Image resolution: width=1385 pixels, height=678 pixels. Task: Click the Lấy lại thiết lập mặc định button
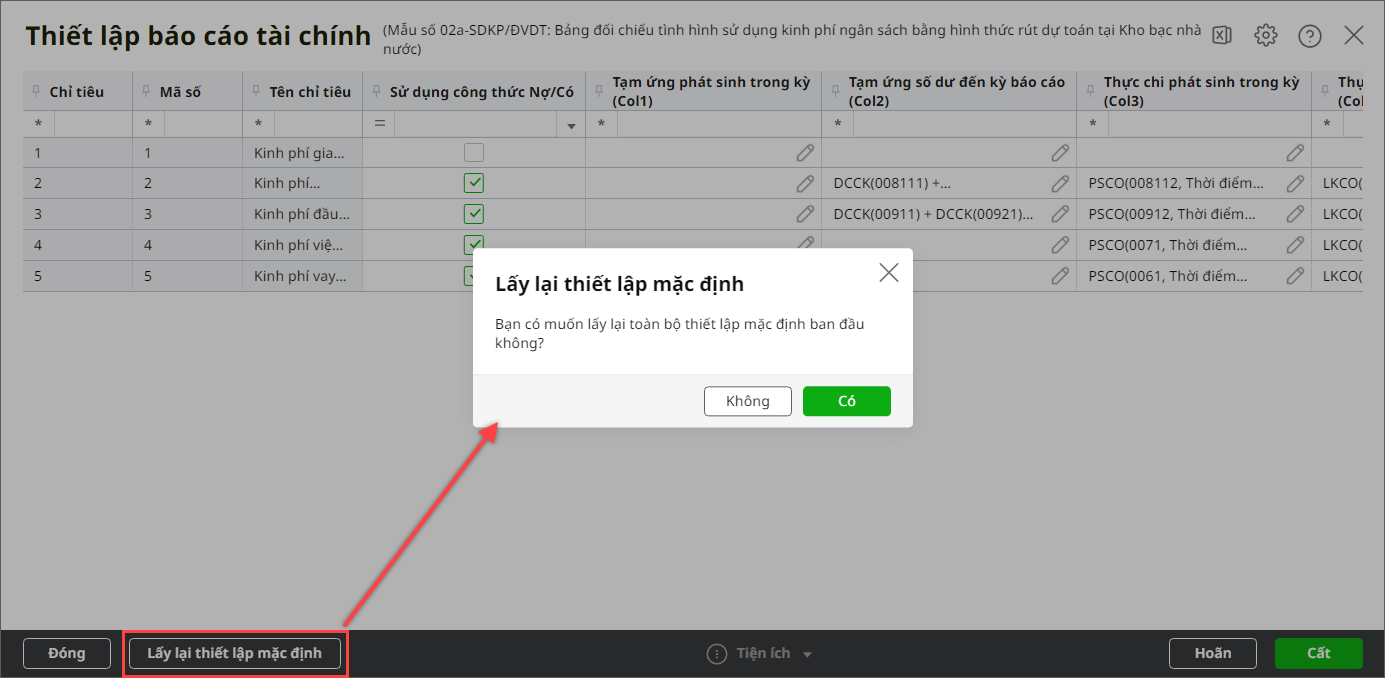pyautogui.click(x=235, y=653)
